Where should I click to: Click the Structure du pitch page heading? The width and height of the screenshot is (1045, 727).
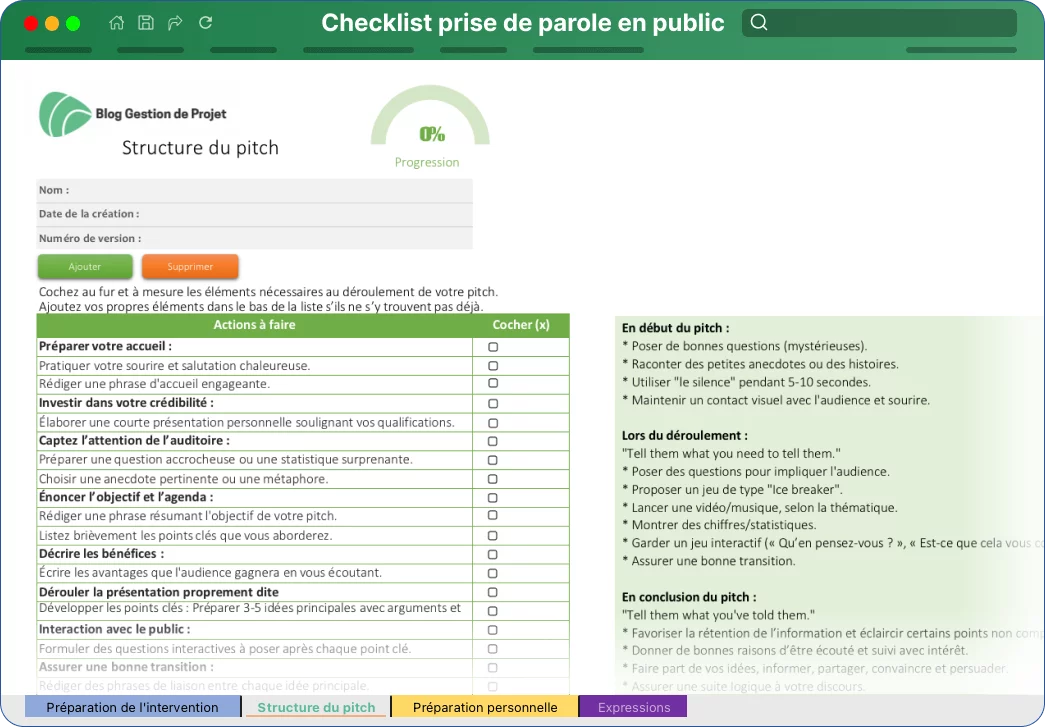pyautogui.click(x=201, y=148)
